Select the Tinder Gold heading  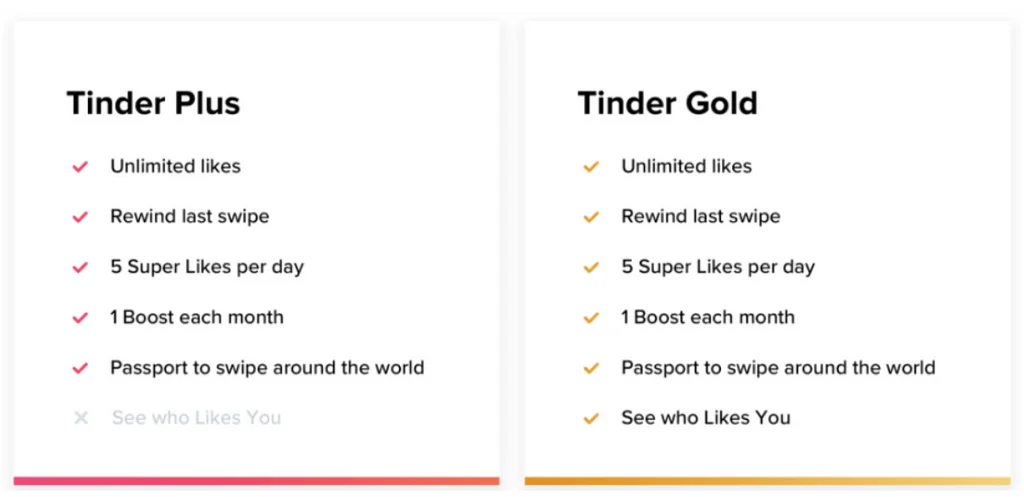[x=667, y=103]
